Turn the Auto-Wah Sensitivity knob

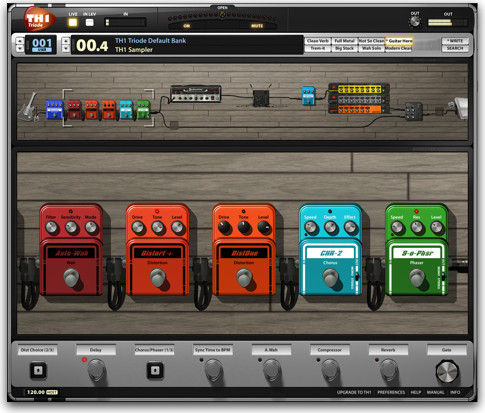click(71, 227)
